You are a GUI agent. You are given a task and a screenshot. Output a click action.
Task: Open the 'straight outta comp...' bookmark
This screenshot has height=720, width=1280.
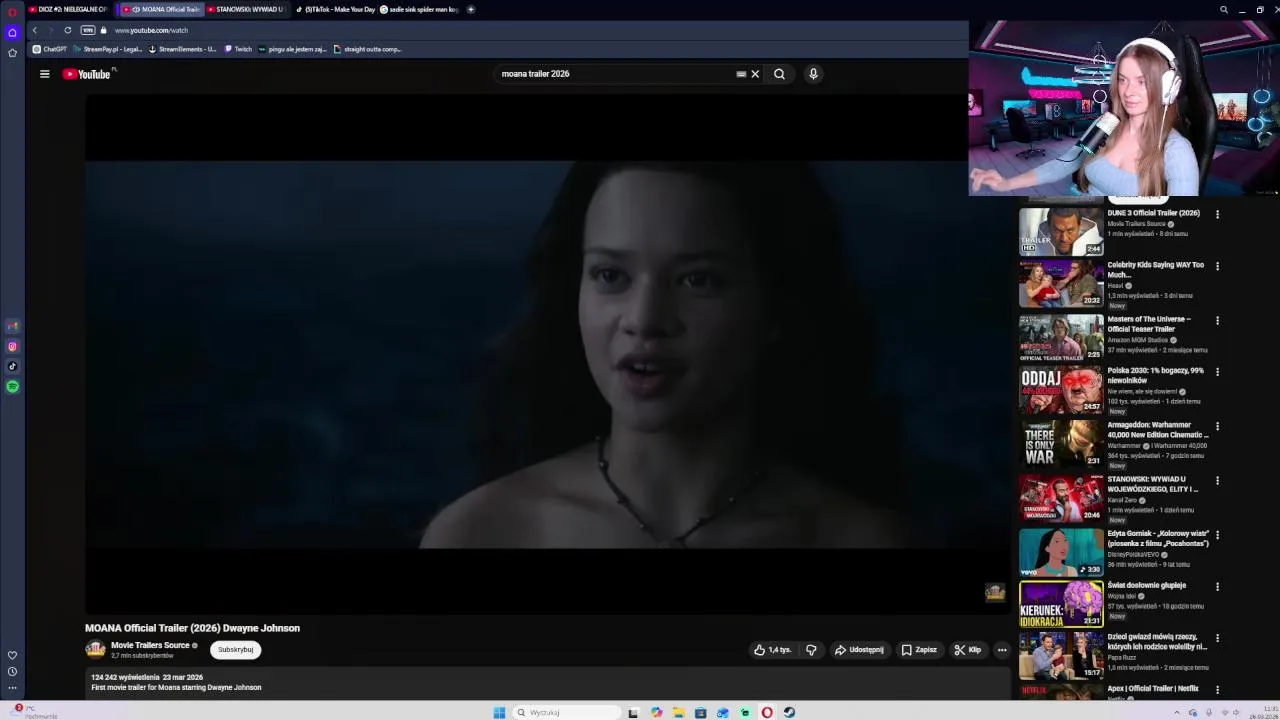coord(367,49)
